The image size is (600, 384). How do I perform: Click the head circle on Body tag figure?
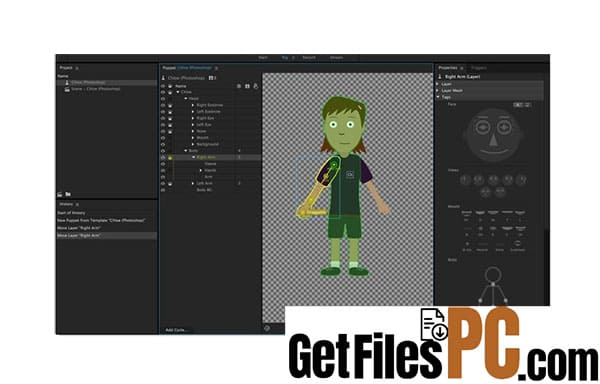pos(493,275)
